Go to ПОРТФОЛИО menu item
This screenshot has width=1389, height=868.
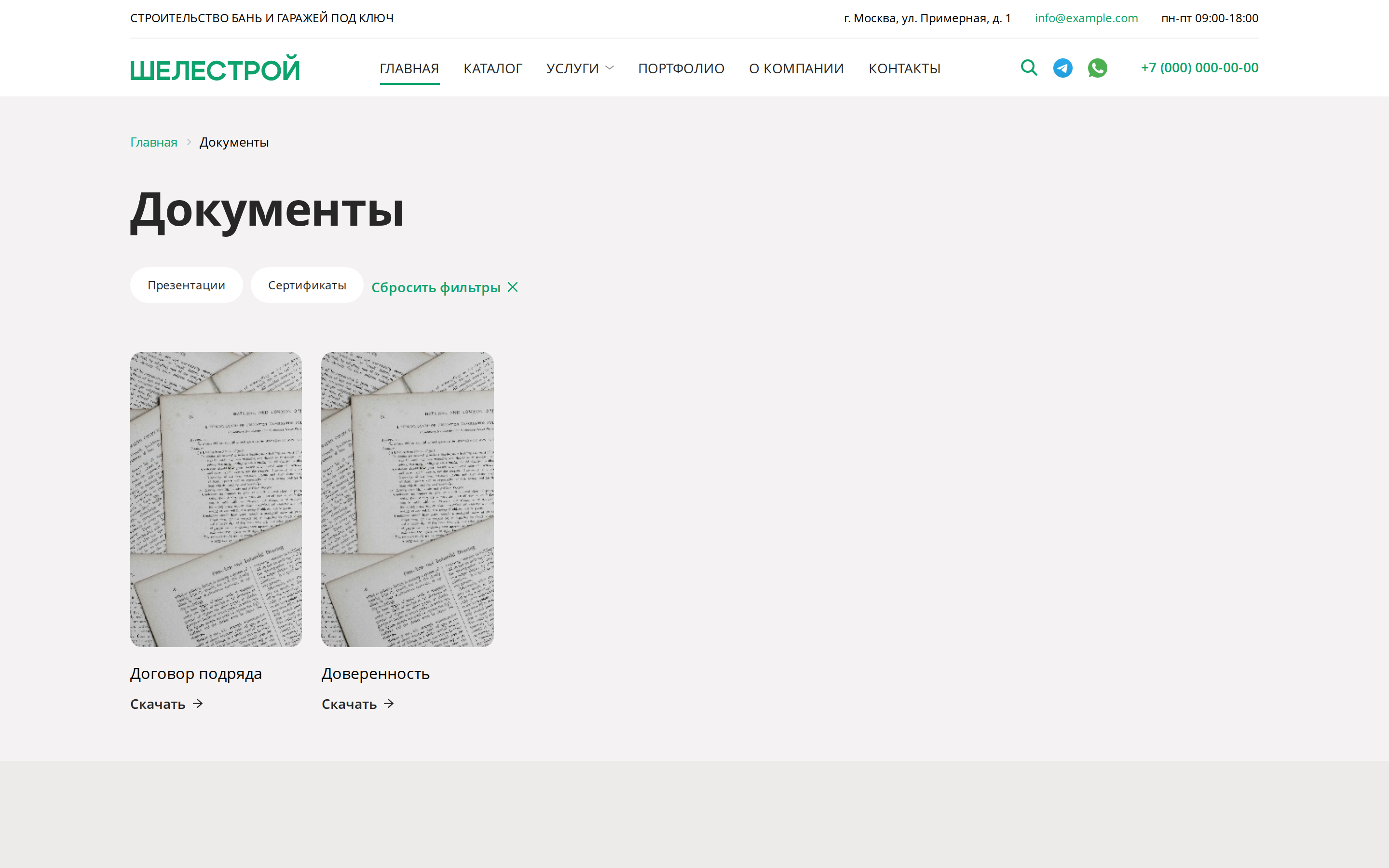[x=681, y=68]
